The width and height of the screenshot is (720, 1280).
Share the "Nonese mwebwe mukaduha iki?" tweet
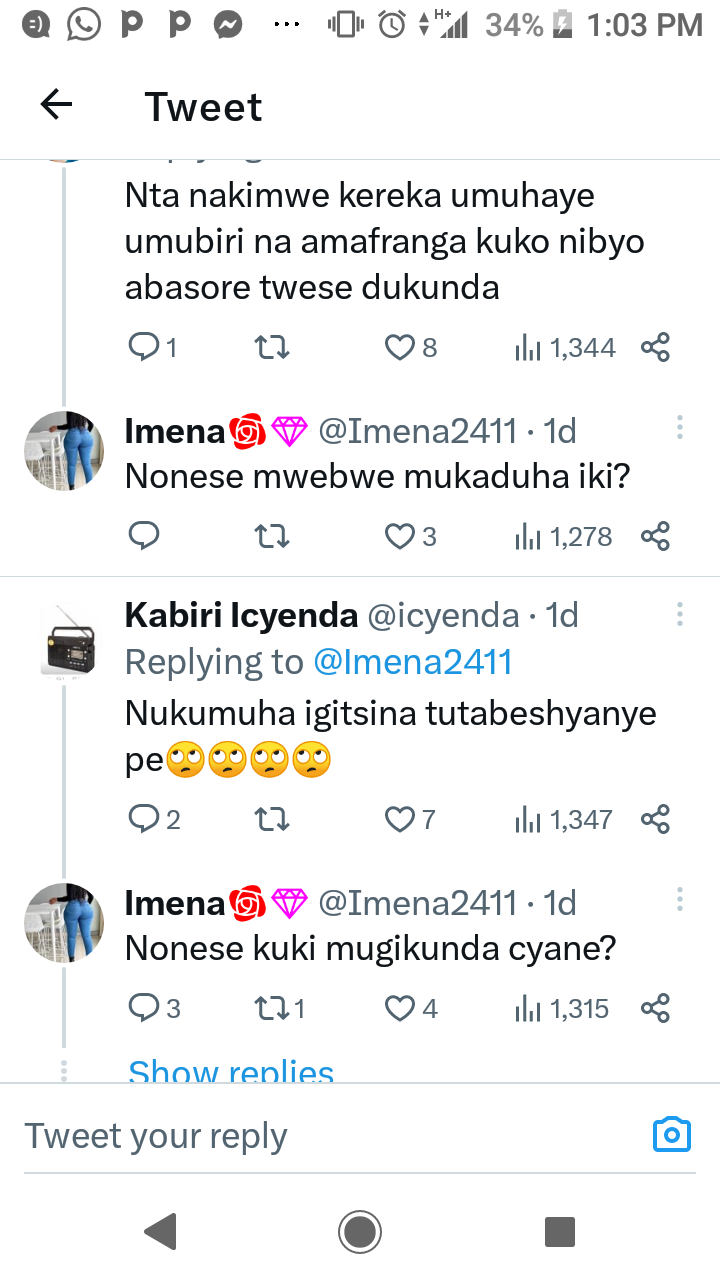pos(655,537)
